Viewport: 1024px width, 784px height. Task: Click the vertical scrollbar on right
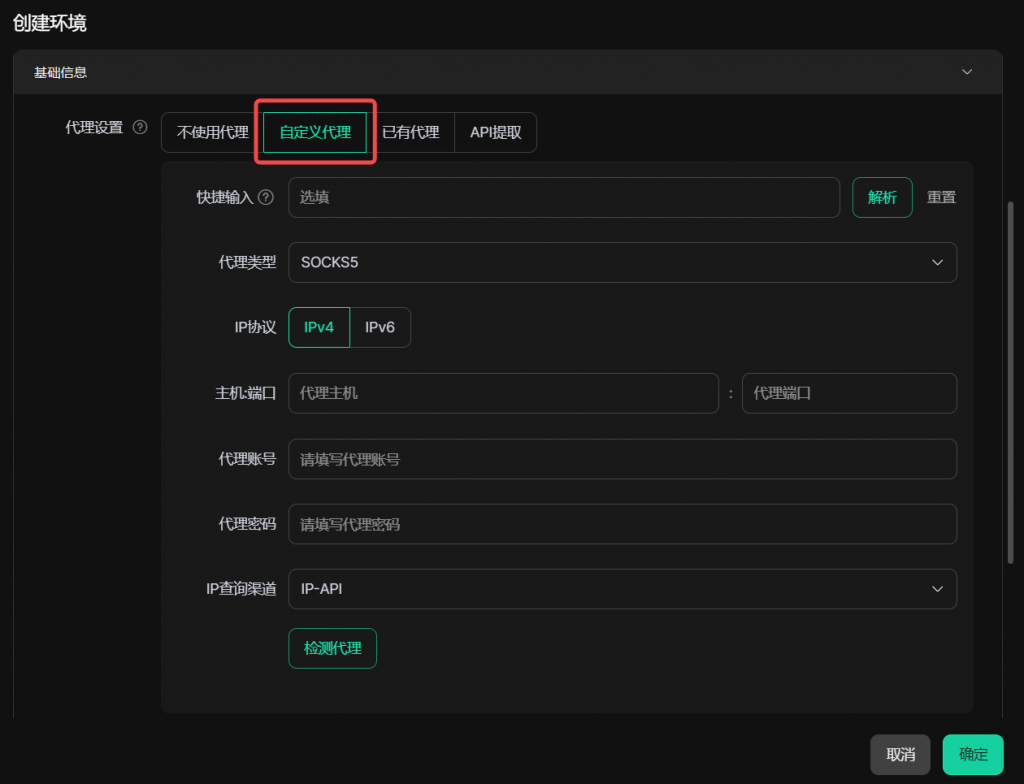(1010, 380)
